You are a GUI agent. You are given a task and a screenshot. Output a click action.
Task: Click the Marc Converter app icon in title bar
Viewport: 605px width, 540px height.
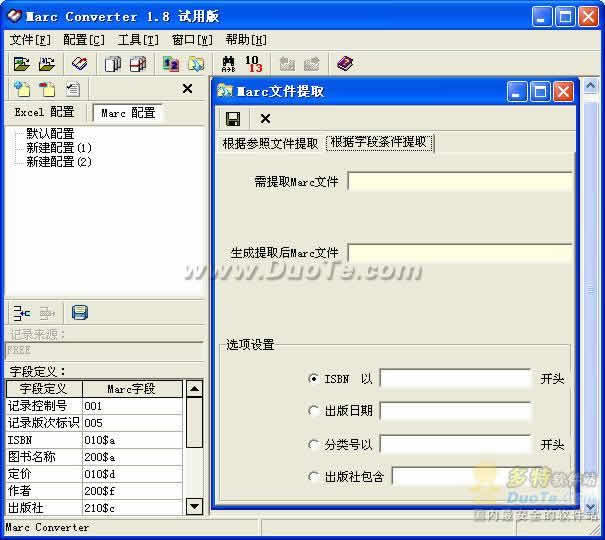(14, 16)
